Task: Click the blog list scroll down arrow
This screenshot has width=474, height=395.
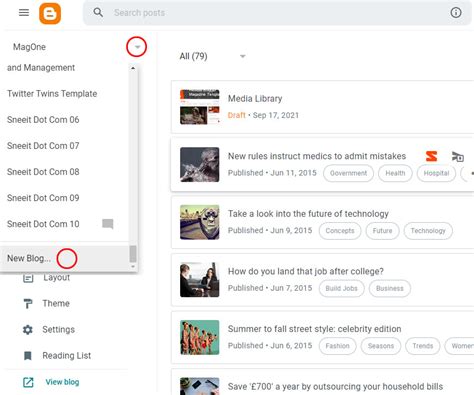Action: click(x=133, y=266)
